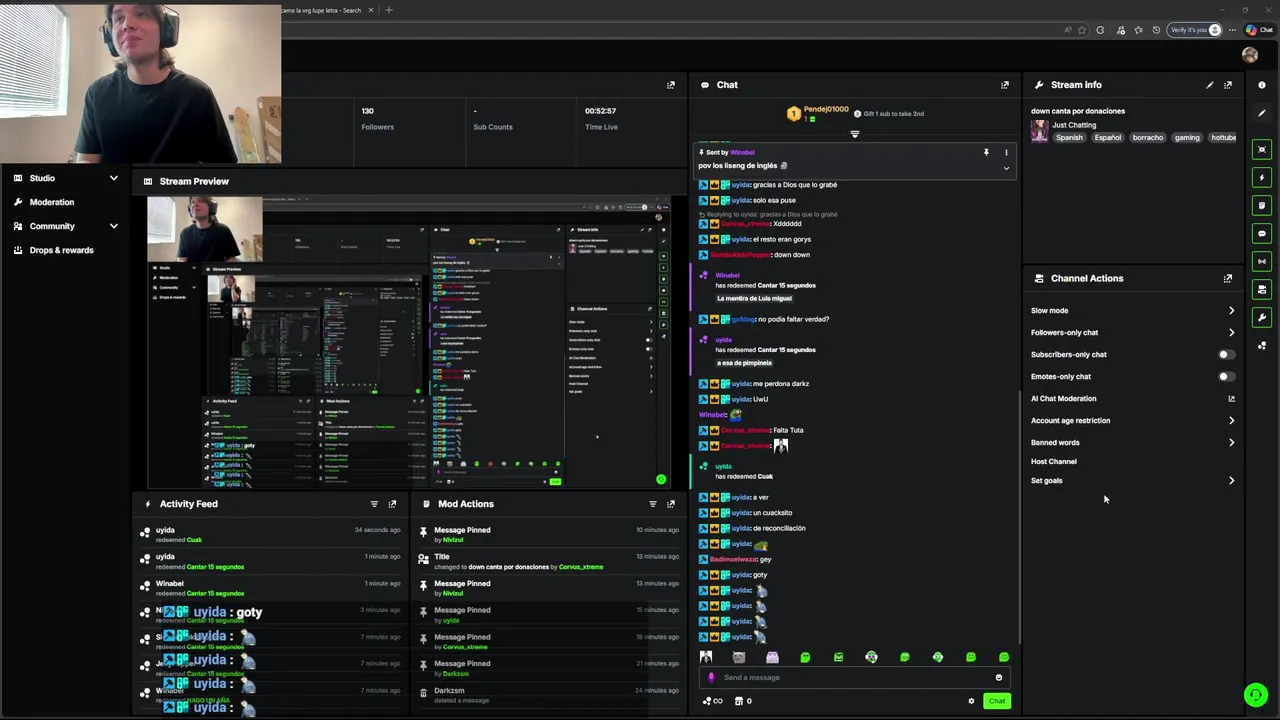1280x720 pixels.
Task: Select the borracho stream tag
Action: pos(1148,138)
